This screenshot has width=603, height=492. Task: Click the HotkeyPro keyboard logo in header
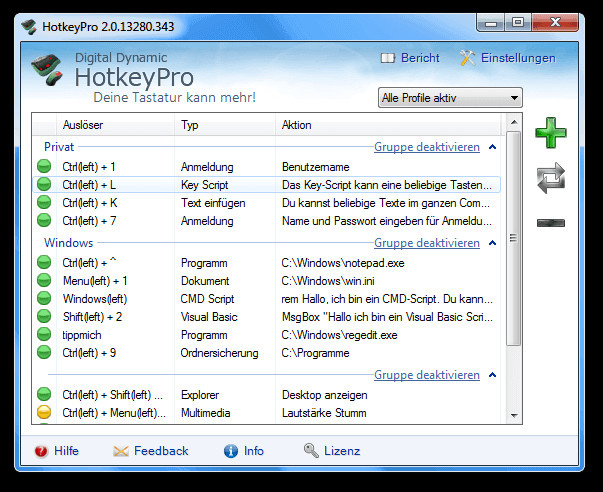48,70
